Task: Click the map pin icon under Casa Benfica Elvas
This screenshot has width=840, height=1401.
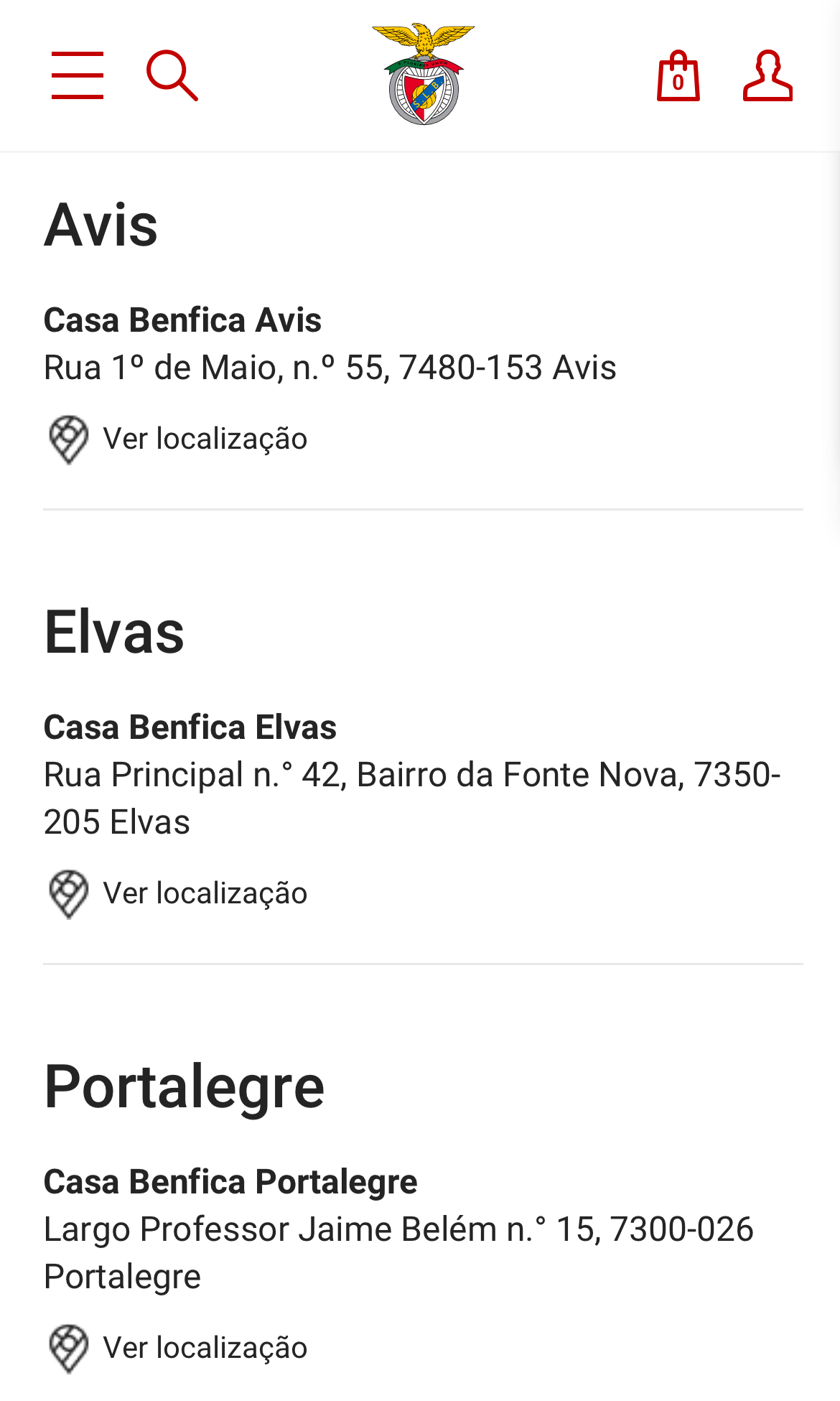Action: [x=68, y=894]
